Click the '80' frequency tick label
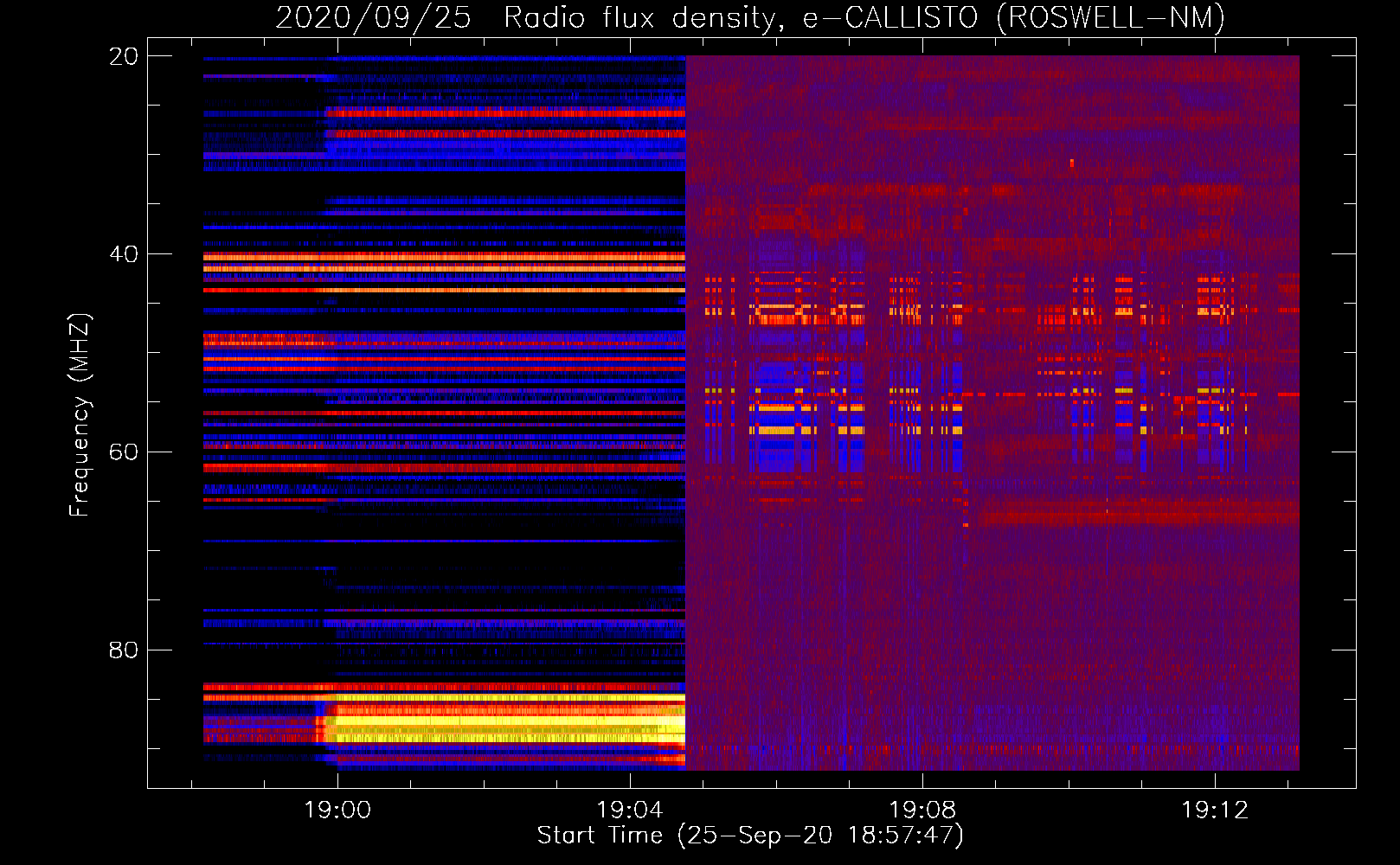The image size is (1400, 865). click(124, 650)
